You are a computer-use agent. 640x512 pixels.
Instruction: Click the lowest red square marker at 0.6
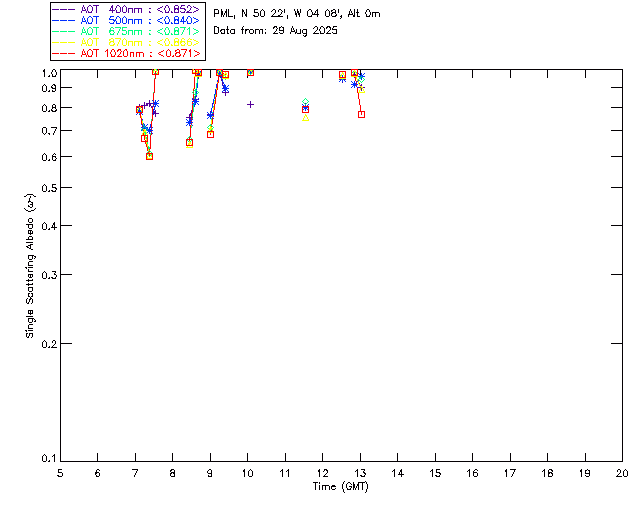(149, 156)
